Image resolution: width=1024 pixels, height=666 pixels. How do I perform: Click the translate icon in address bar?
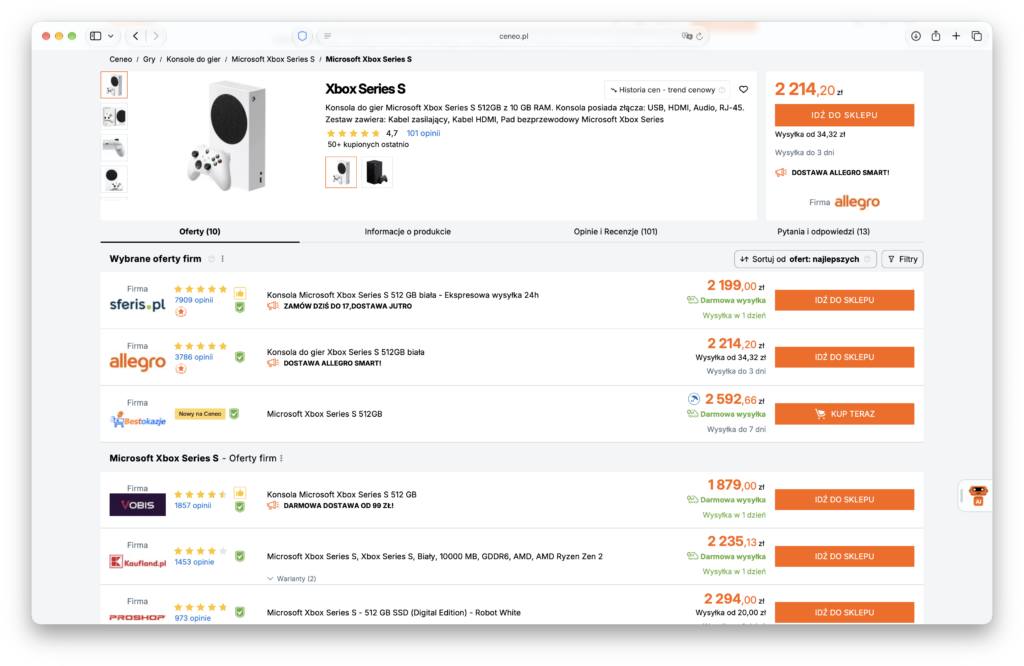(x=686, y=36)
